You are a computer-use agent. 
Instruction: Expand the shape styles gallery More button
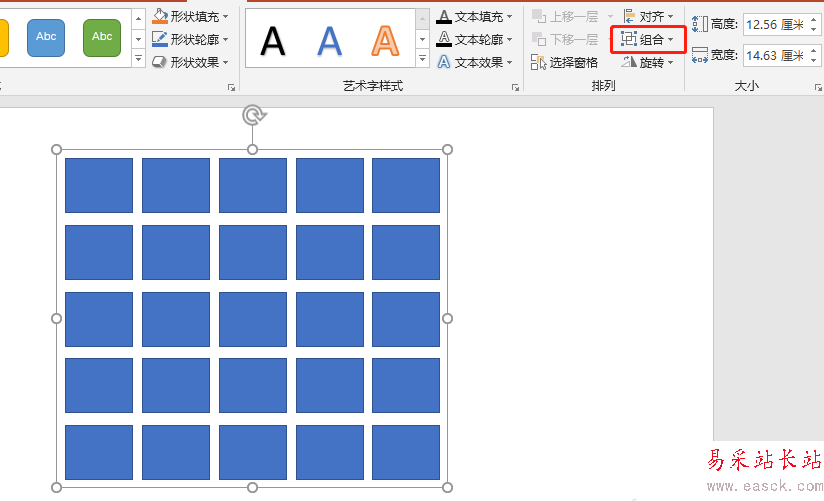point(138,58)
